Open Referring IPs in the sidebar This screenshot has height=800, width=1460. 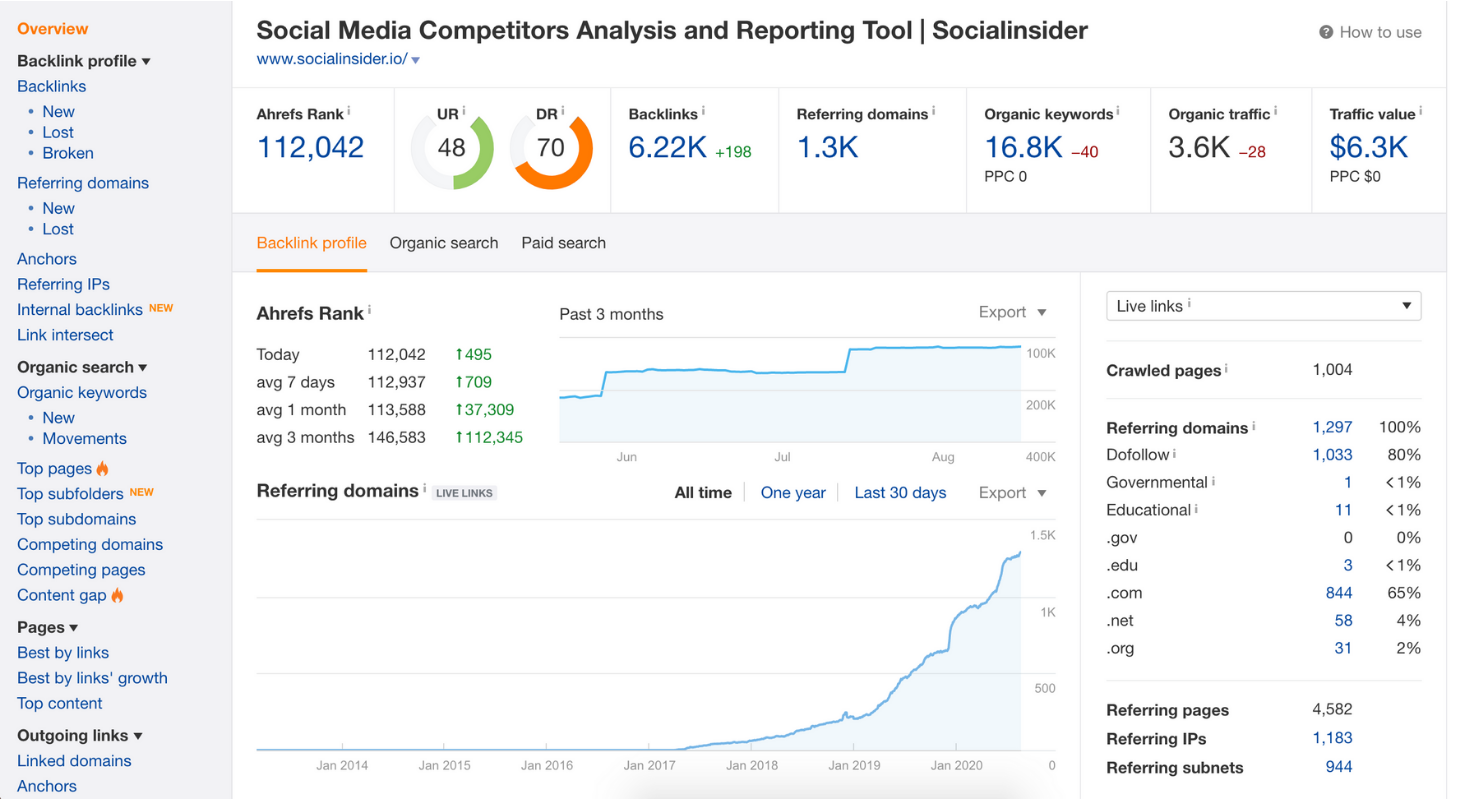tap(64, 284)
